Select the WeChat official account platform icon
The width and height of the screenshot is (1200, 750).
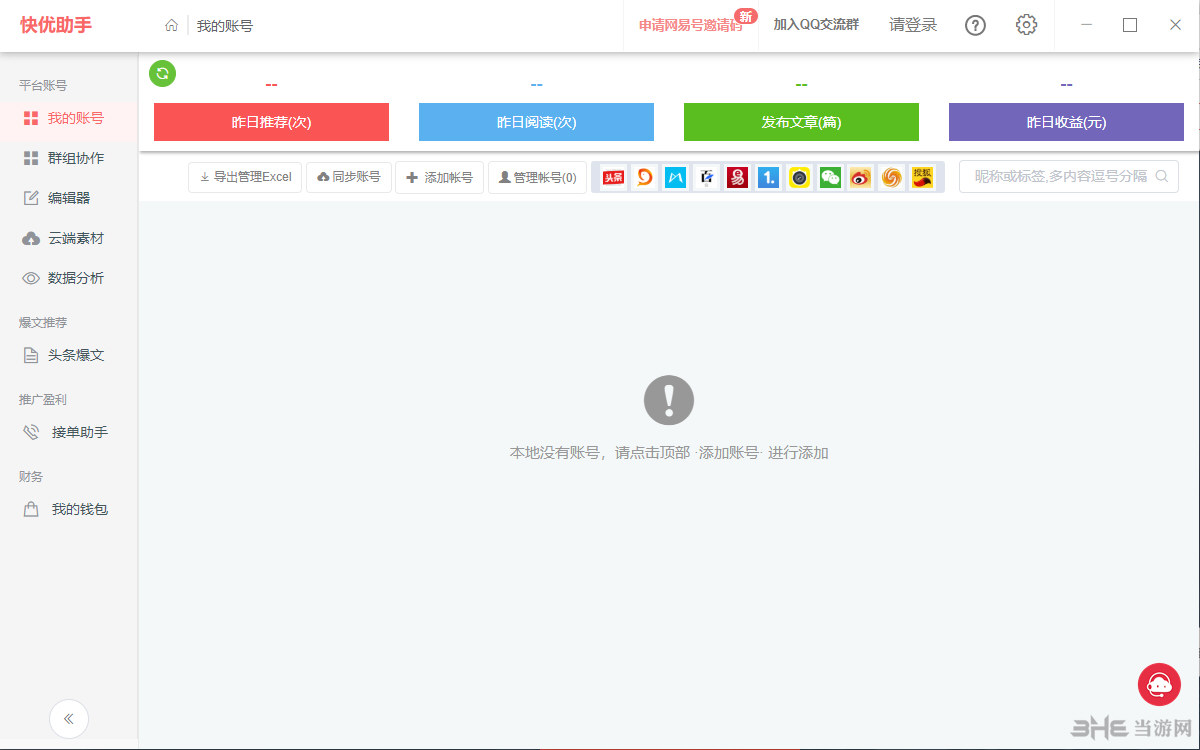tap(830, 177)
